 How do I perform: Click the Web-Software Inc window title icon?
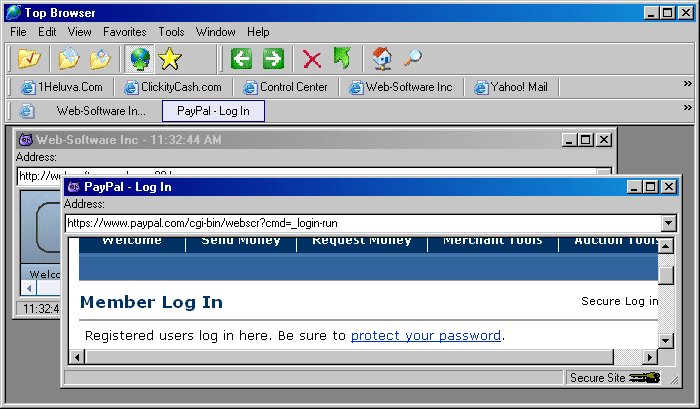26,140
